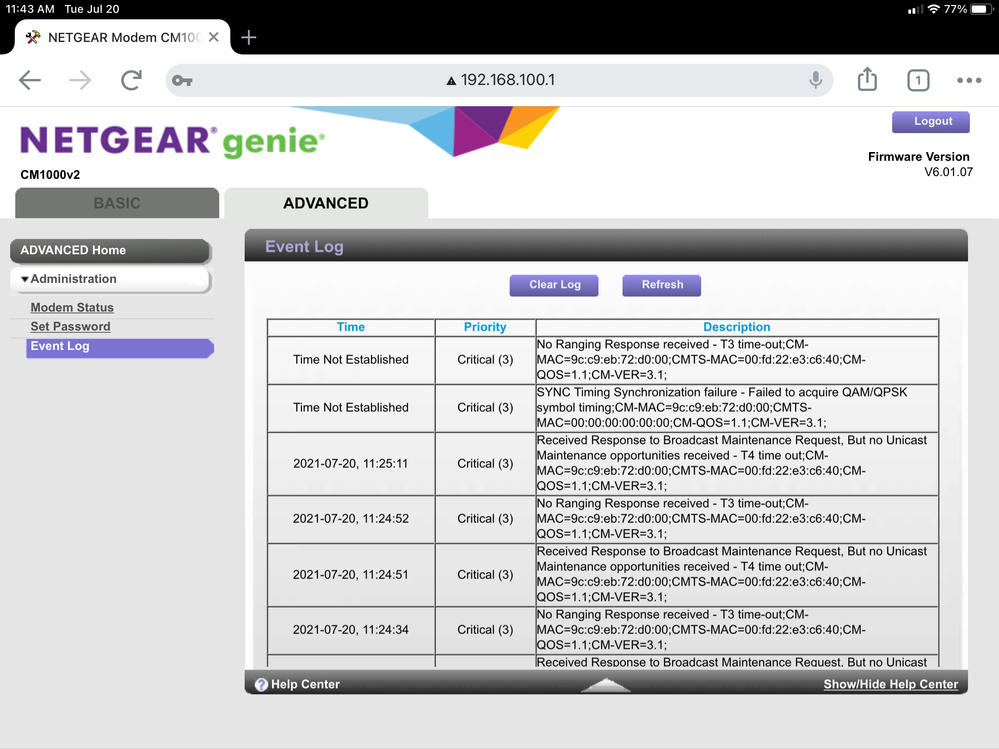The height and width of the screenshot is (749, 999).
Task: Open a new tab with plus icon
Action: click(249, 37)
